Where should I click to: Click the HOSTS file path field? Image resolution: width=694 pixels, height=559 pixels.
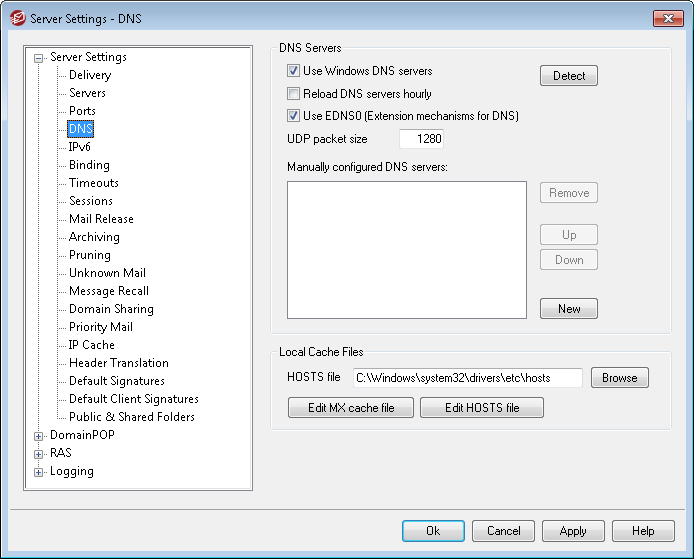pyautogui.click(x=467, y=378)
